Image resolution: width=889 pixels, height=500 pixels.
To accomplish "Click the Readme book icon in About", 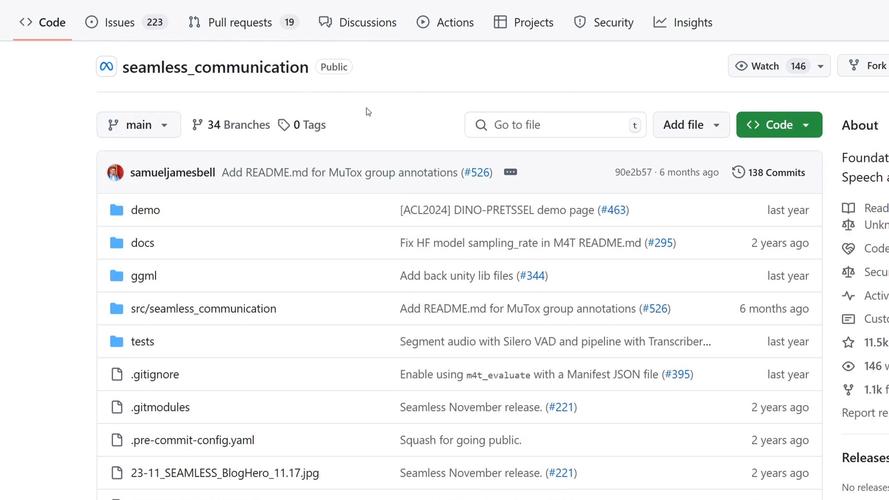I will point(848,208).
